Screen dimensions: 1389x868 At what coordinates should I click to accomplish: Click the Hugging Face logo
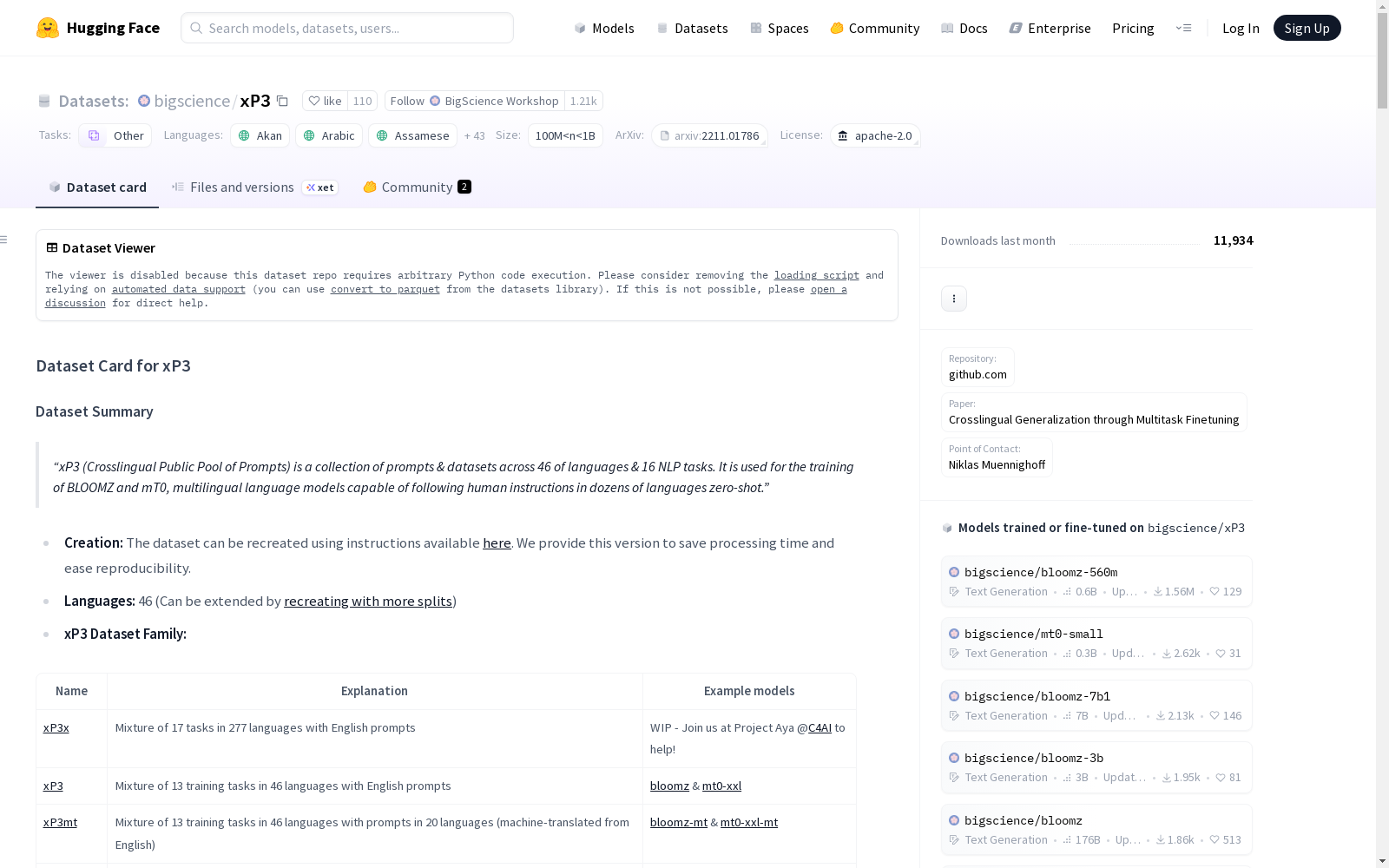(98, 28)
